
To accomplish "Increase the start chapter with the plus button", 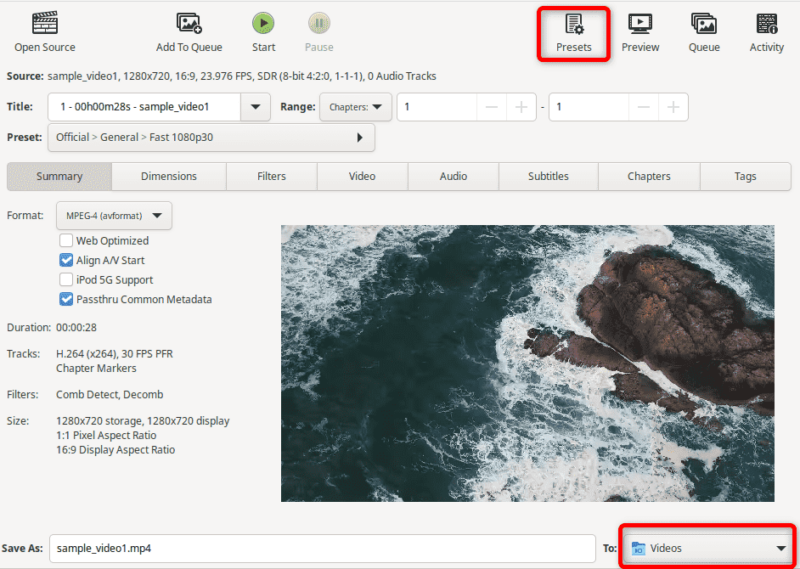I will (521, 107).
